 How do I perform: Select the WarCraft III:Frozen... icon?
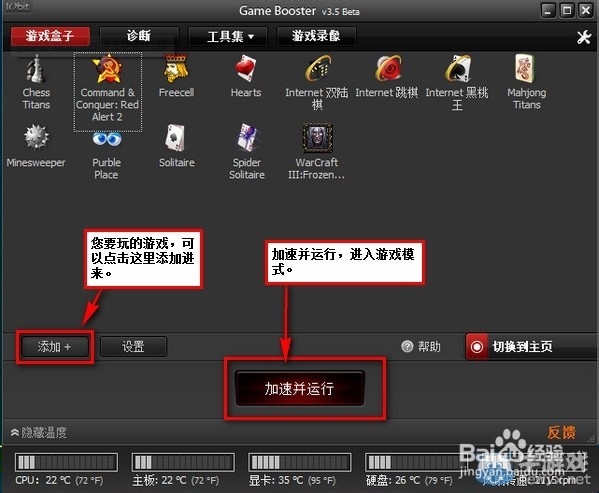(x=317, y=138)
